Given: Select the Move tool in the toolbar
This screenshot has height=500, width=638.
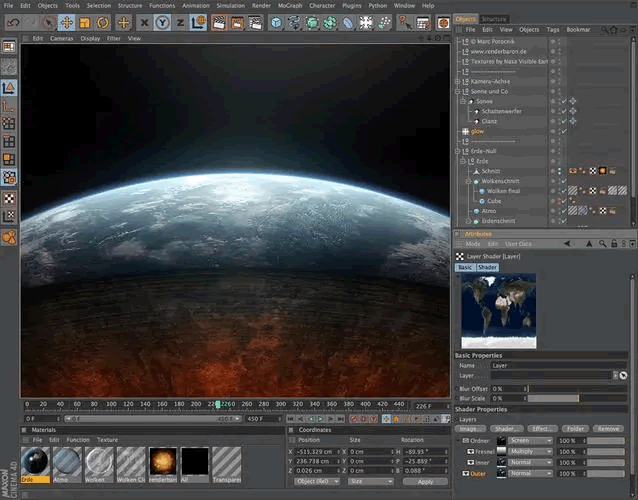Looking at the screenshot, I should tap(66, 22).
